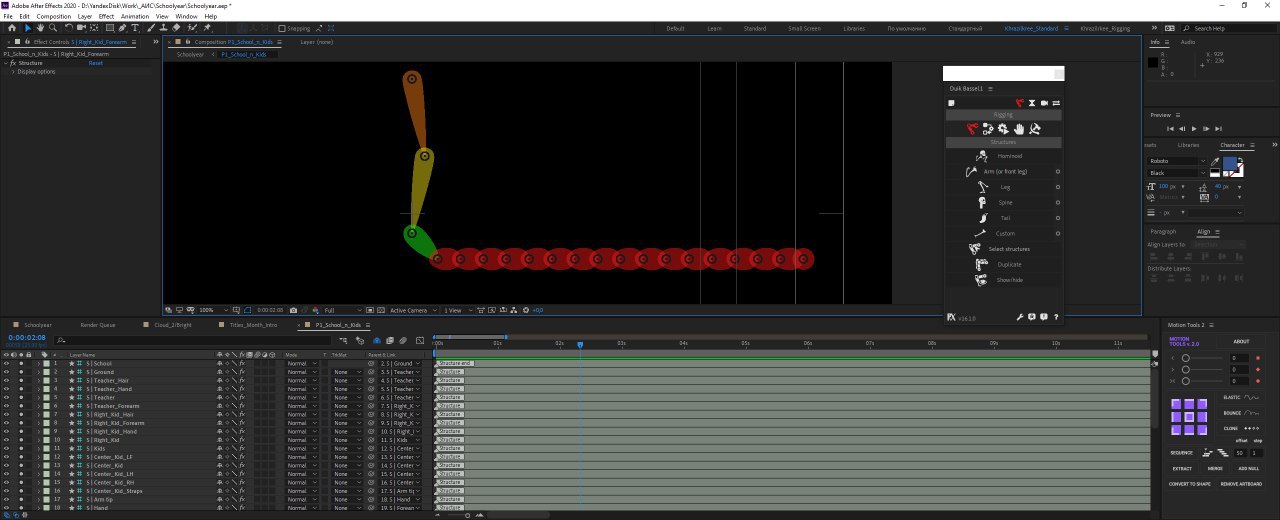Expand the S | School layer properties
1280x520 pixels.
click(38, 363)
